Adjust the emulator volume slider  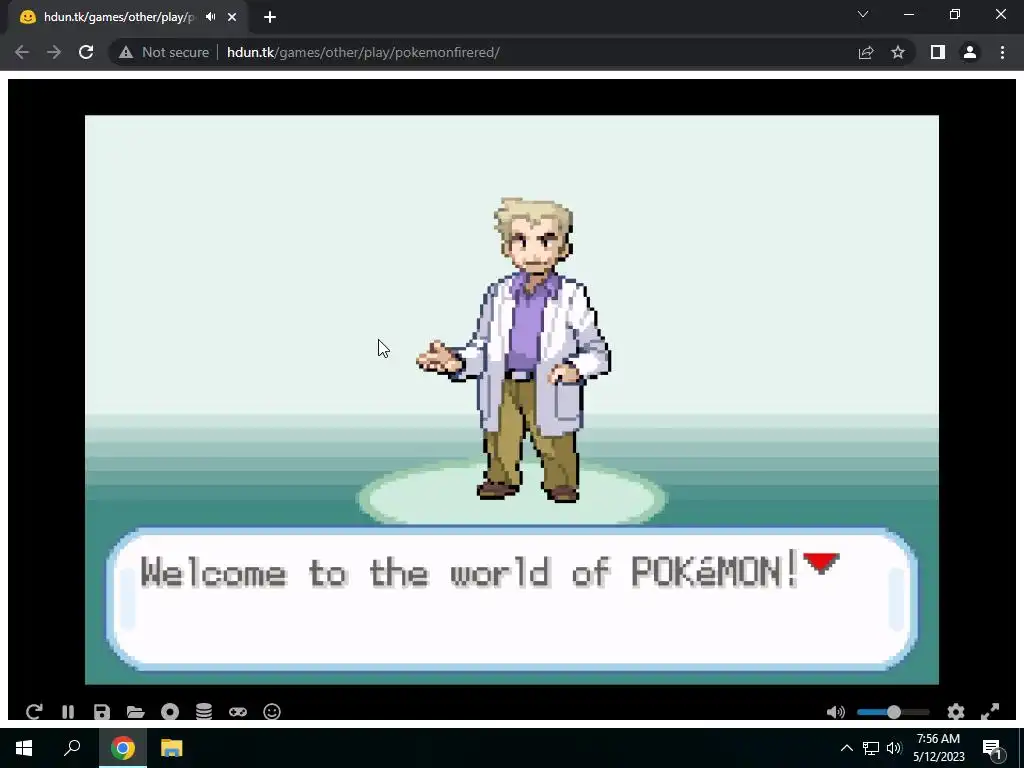[893, 712]
